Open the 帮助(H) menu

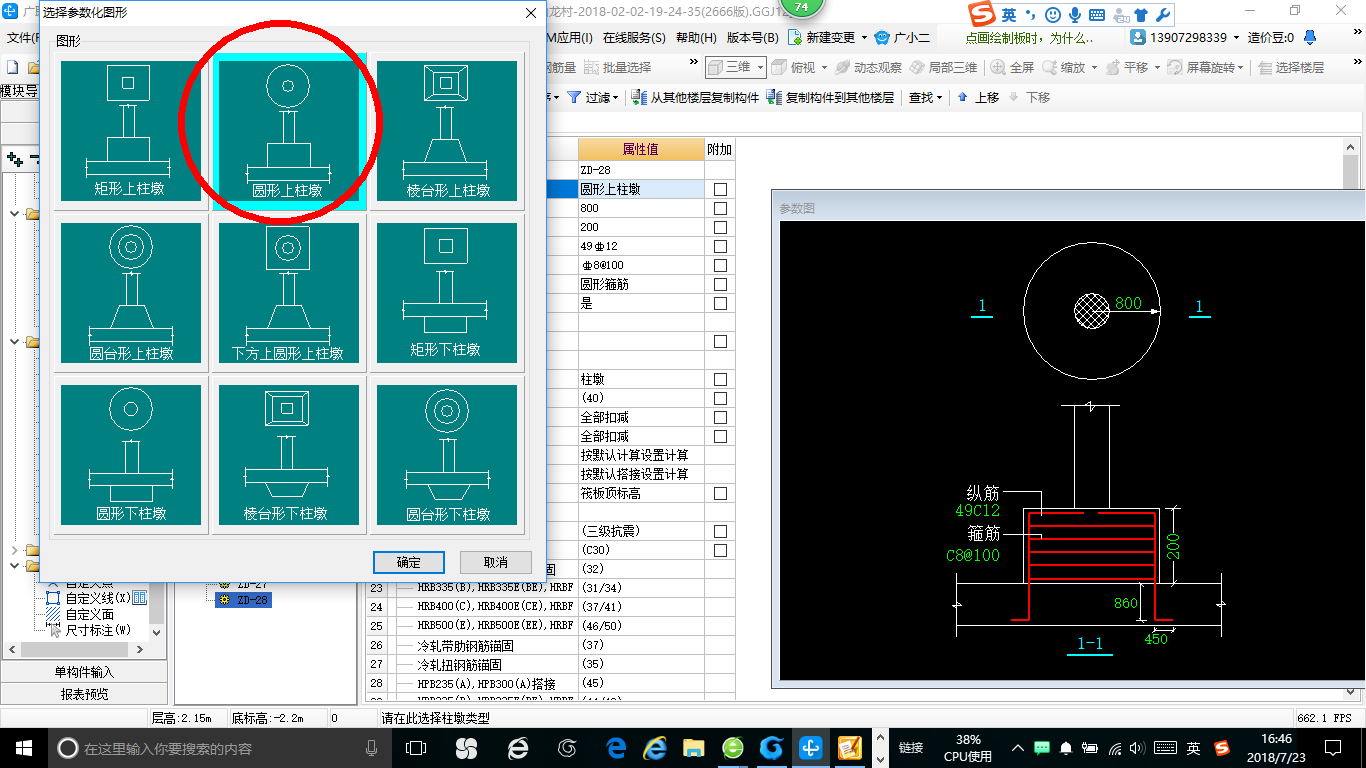(x=696, y=38)
